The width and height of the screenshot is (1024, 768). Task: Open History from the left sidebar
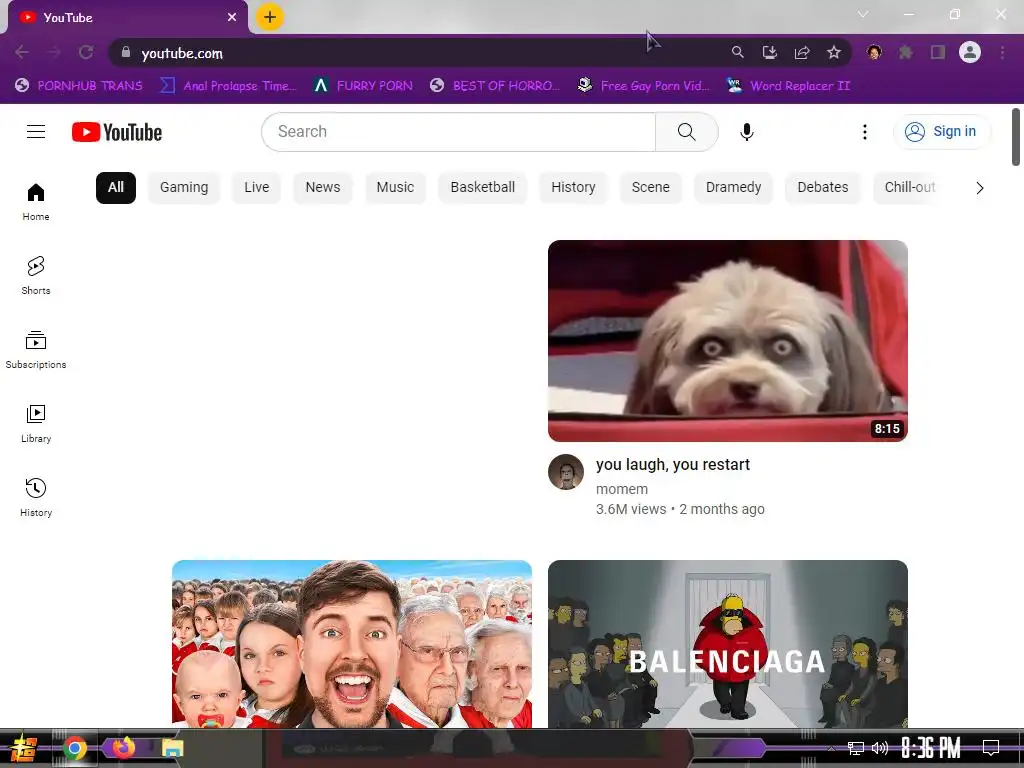36,498
